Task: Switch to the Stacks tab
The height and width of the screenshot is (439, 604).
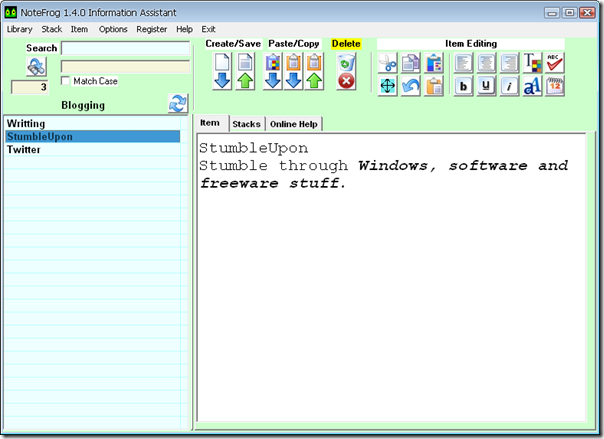Action: tap(247, 124)
